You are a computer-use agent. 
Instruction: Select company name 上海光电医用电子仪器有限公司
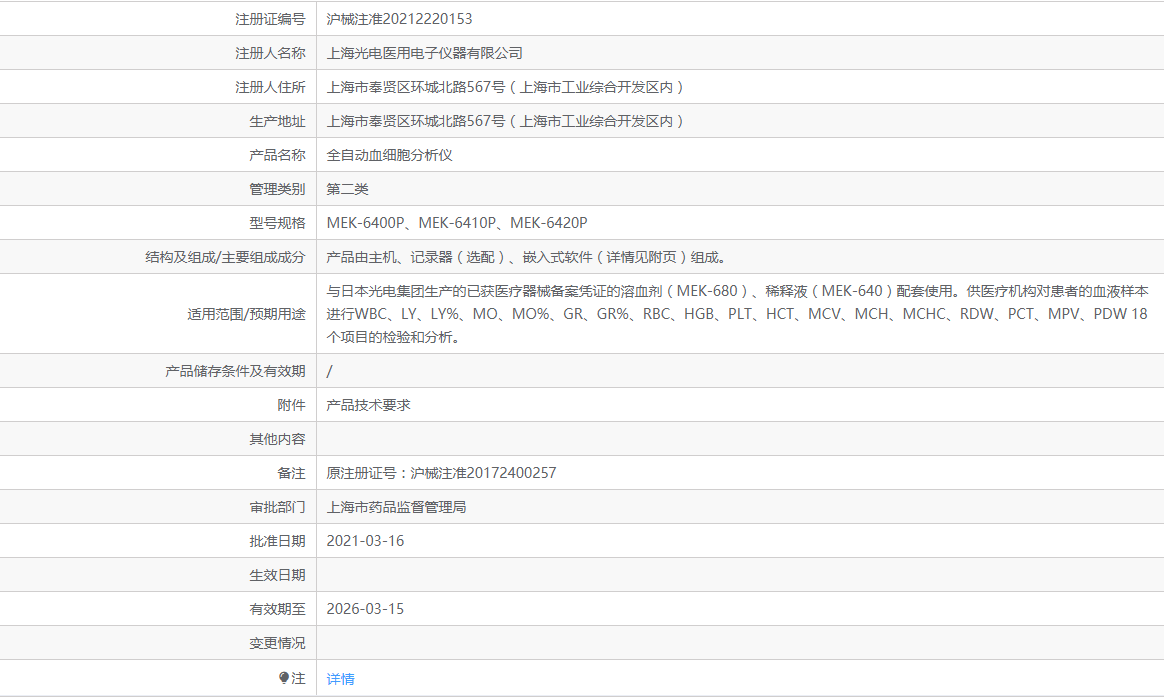point(425,53)
